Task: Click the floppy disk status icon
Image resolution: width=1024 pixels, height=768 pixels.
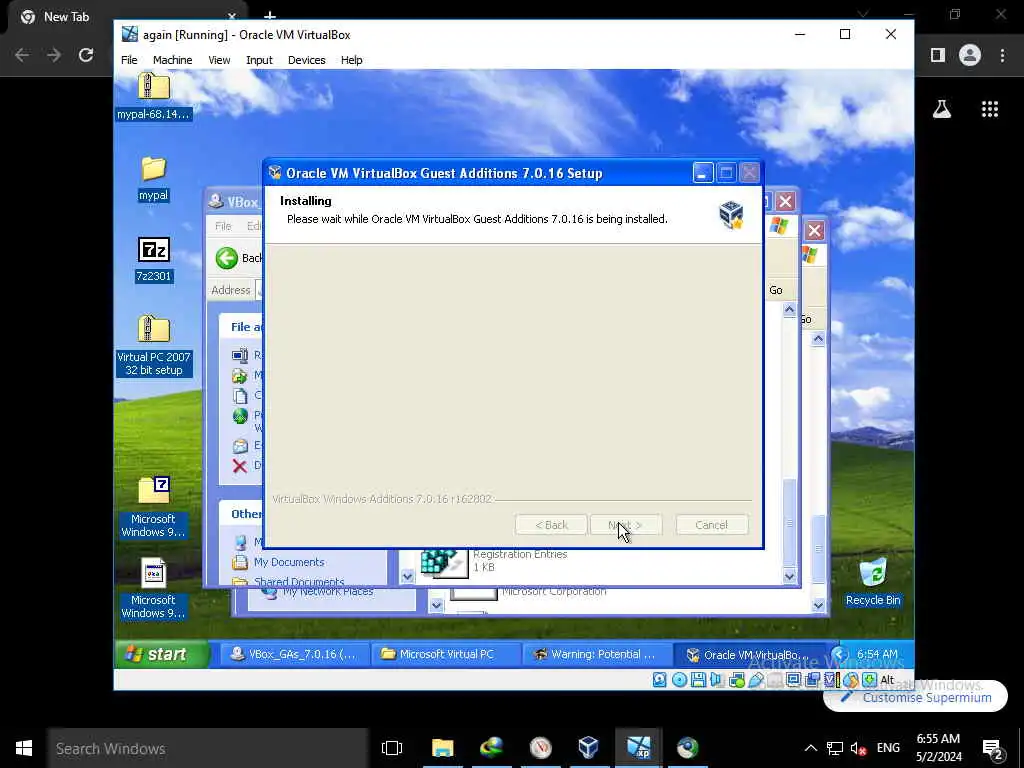Action: (x=698, y=680)
